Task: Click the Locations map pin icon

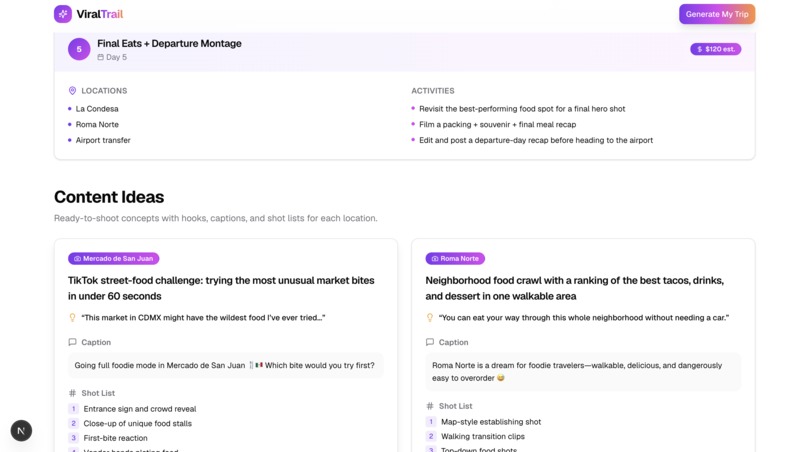Action: point(72,91)
